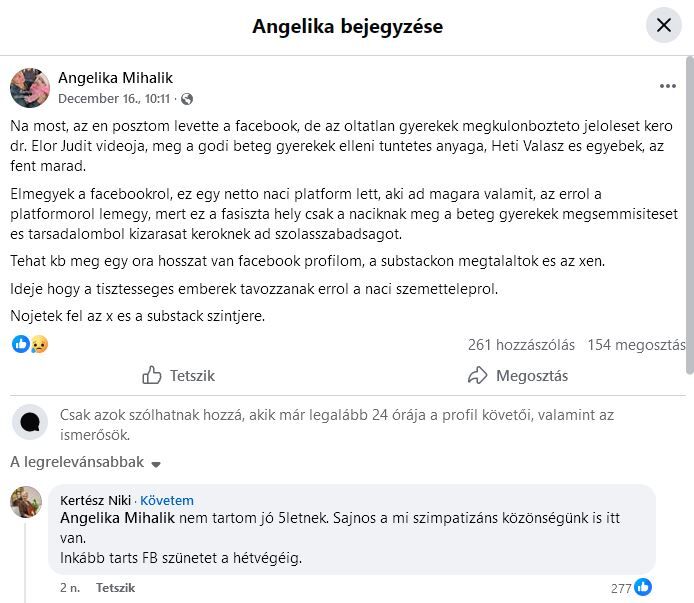Click the share arrow icon

coord(478,376)
